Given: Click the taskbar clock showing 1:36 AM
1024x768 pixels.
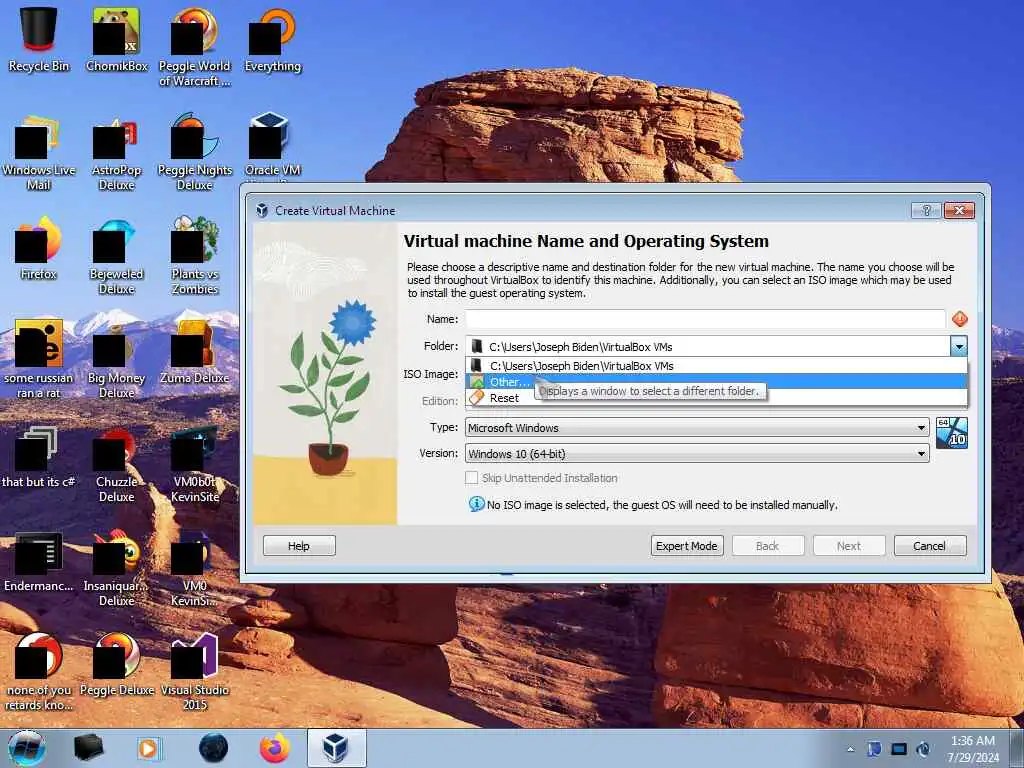Looking at the screenshot, I should [x=973, y=749].
